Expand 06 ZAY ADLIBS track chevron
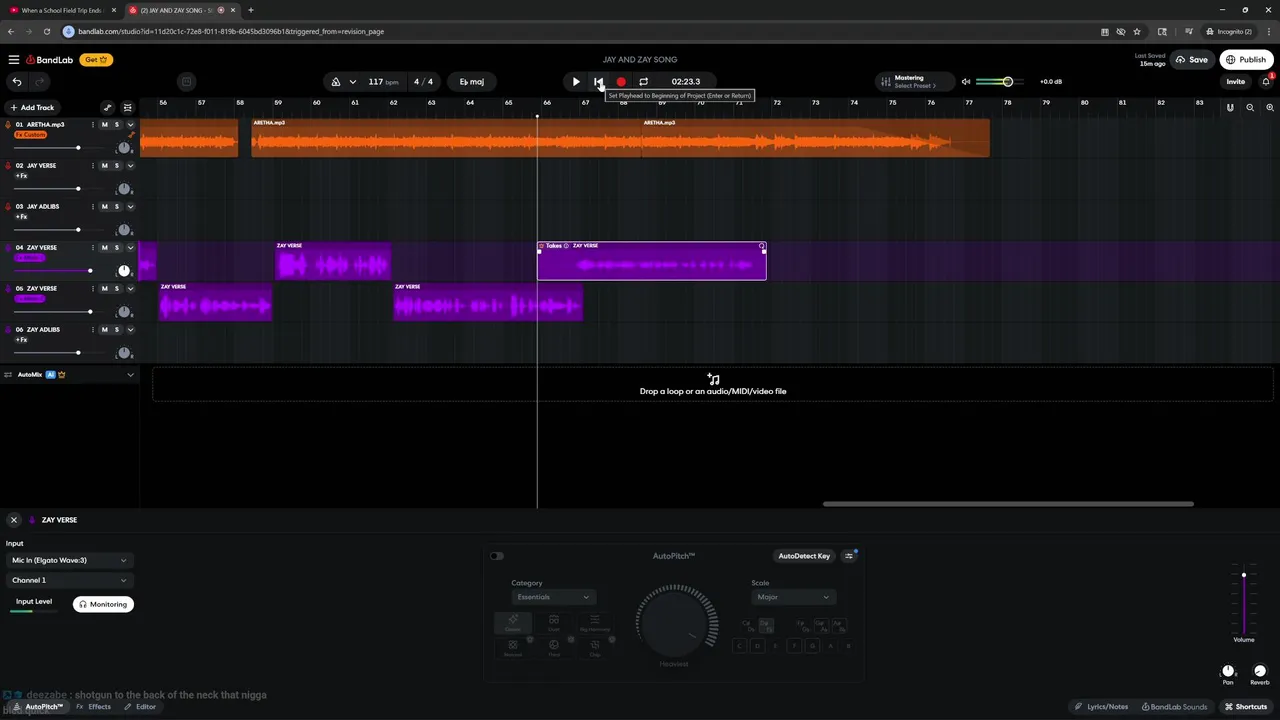 [x=130, y=330]
